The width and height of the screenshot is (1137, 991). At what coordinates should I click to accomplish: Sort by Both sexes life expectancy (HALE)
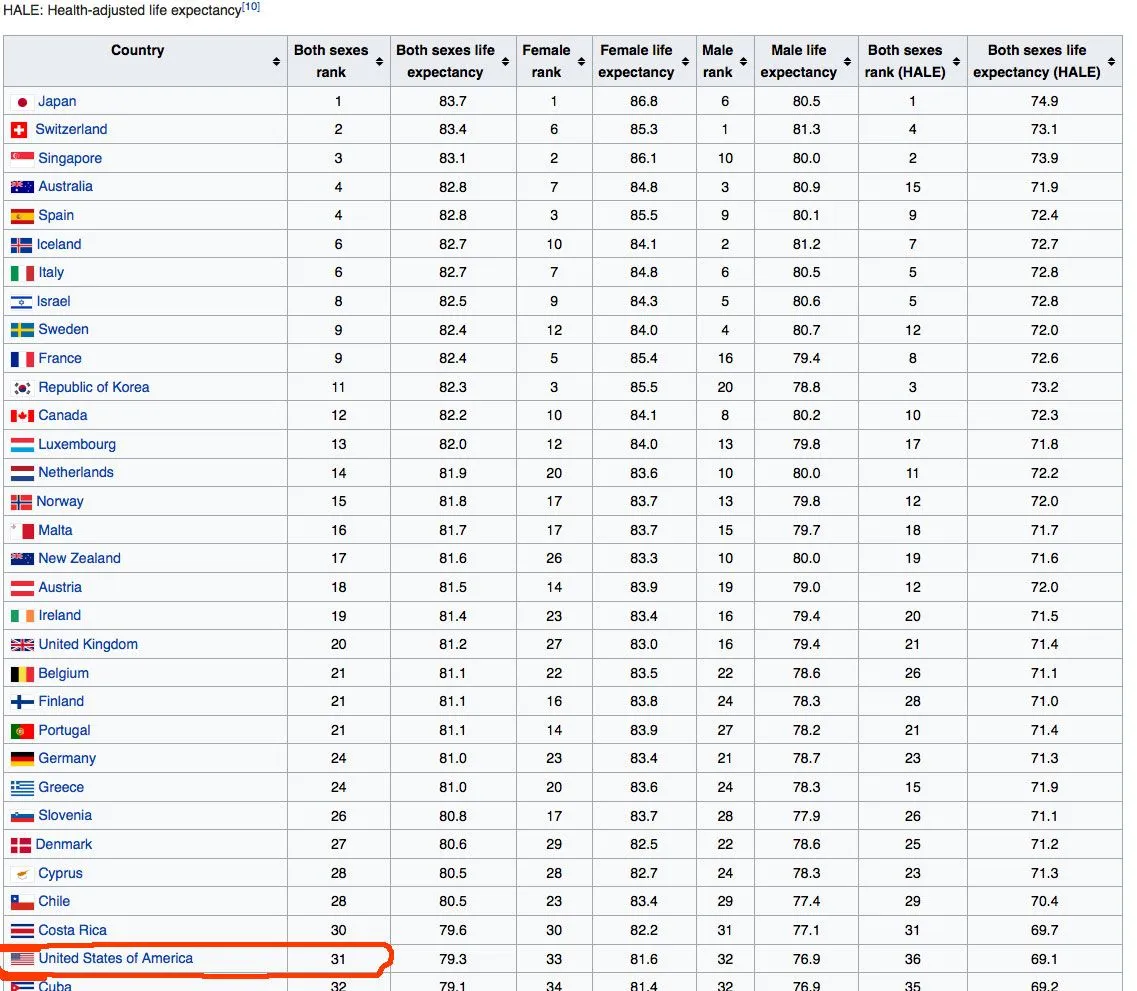pos(1111,62)
